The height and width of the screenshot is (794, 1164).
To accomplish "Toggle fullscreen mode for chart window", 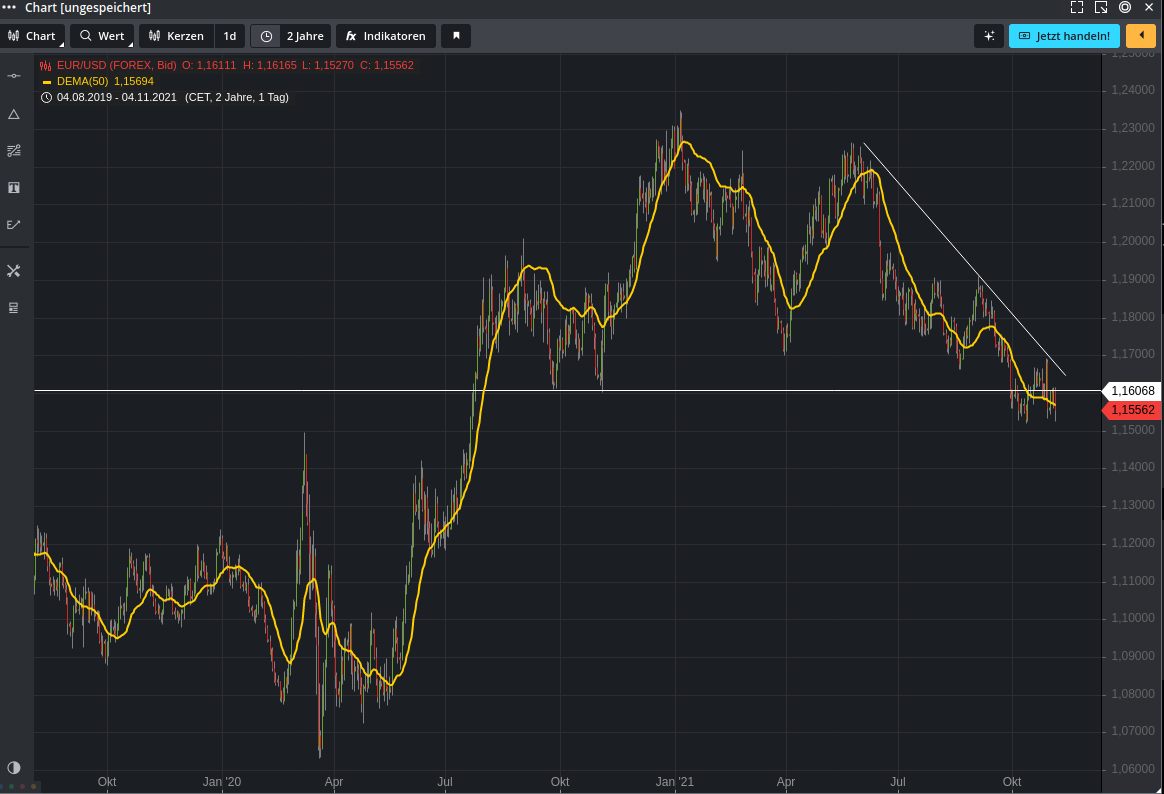I will [x=1077, y=8].
